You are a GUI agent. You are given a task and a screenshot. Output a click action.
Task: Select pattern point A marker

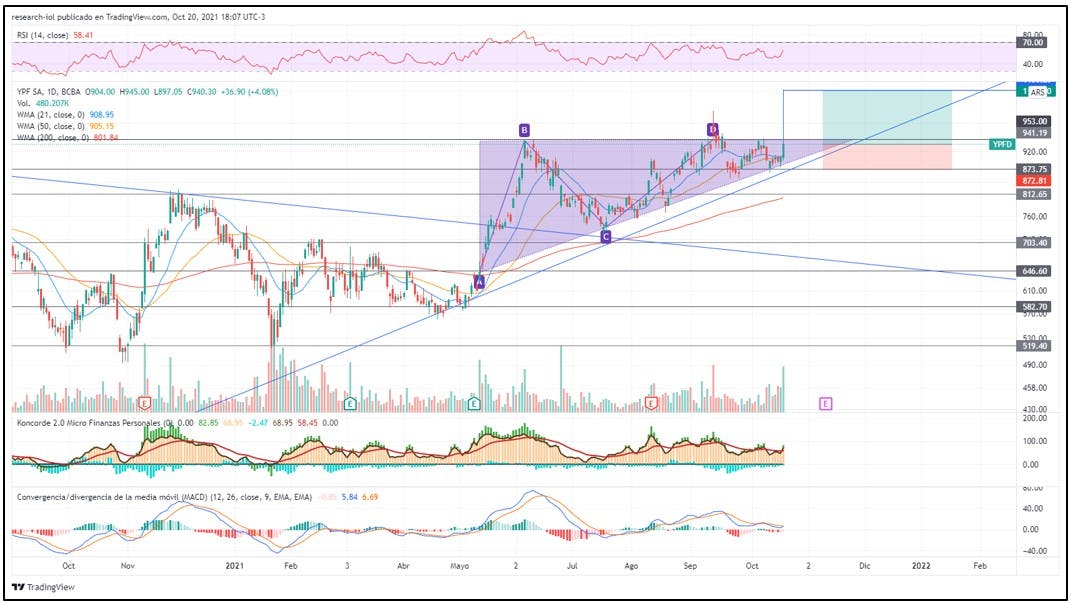(479, 281)
